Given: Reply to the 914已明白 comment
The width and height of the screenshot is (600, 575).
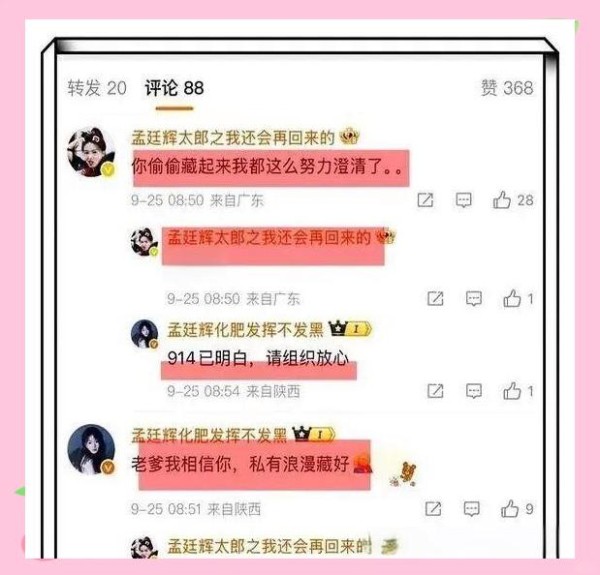Looking at the screenshot, I should click(474, 391).
